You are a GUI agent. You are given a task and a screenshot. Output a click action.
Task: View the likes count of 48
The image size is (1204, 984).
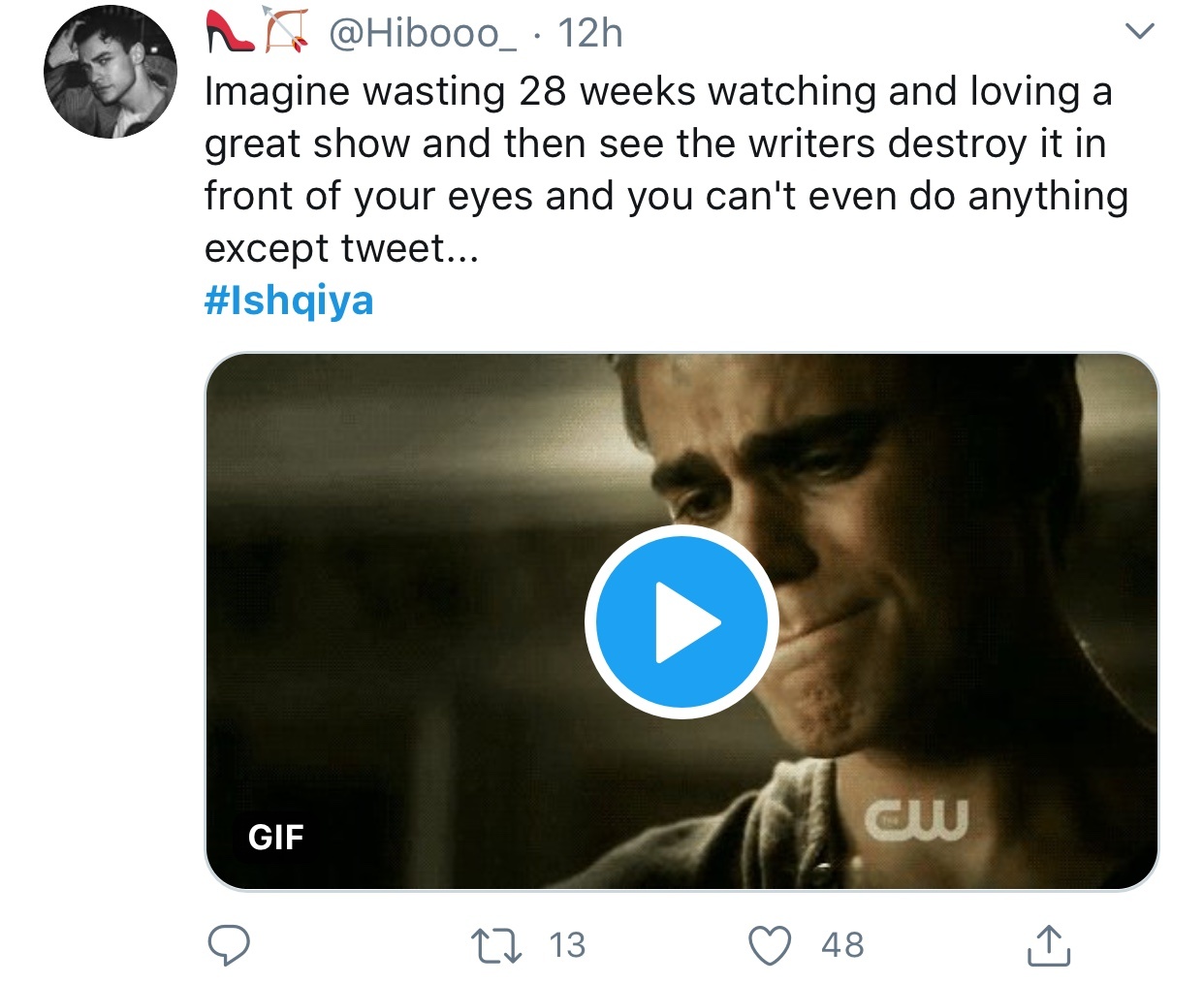842,945
